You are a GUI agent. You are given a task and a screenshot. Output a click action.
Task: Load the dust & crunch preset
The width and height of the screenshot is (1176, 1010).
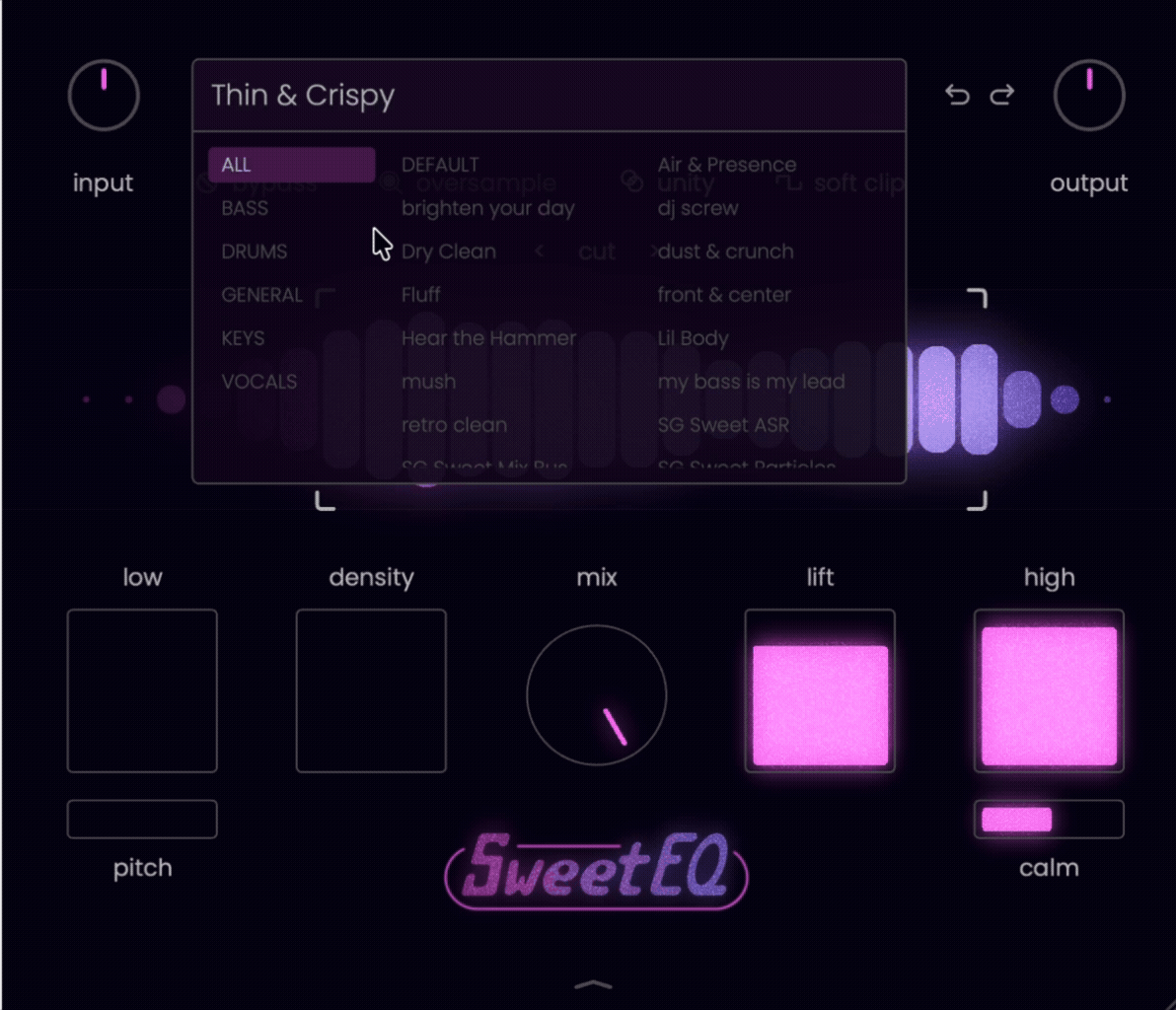tap(725, 252)
